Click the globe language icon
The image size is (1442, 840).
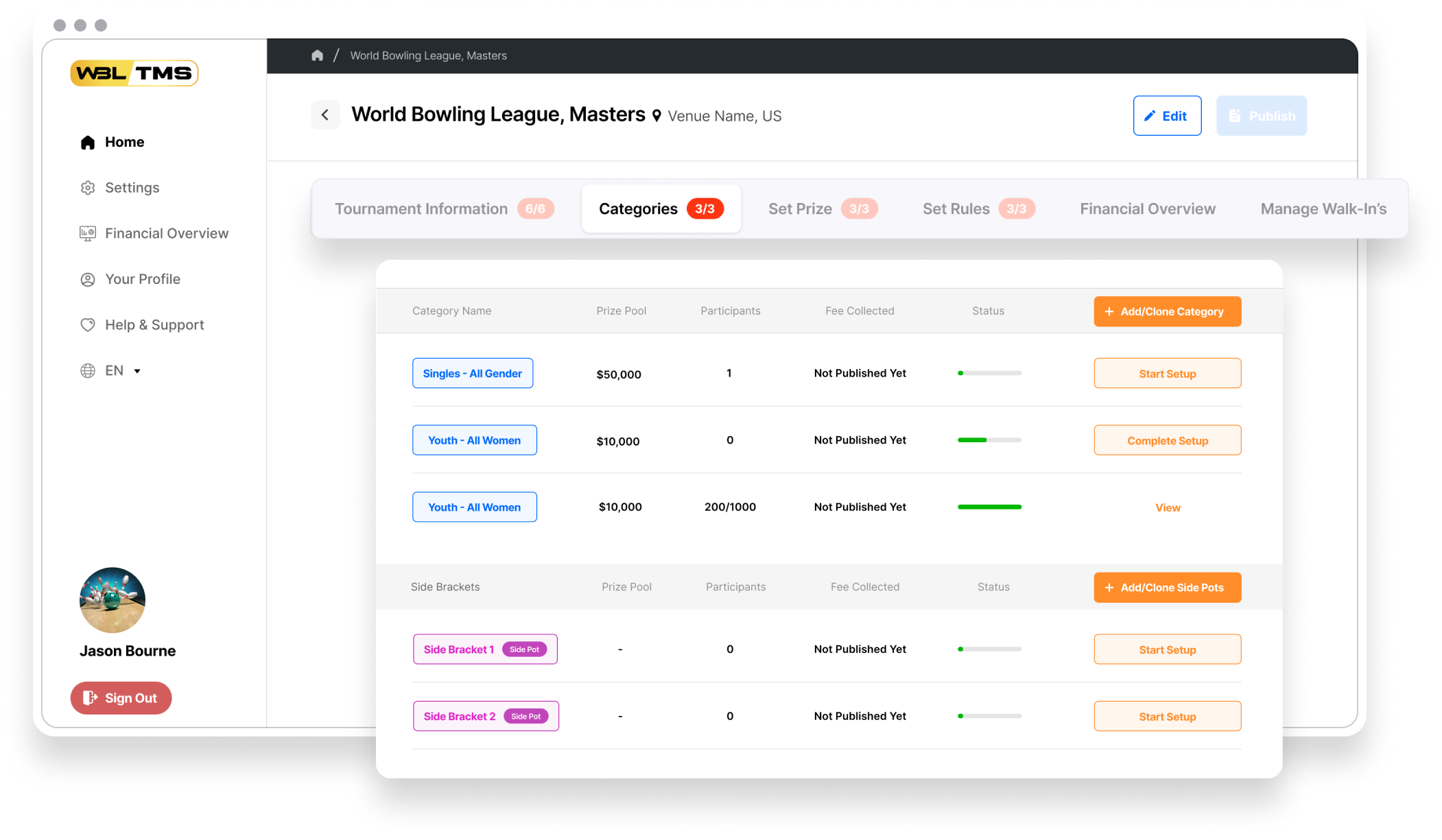(x=88, y=371)
